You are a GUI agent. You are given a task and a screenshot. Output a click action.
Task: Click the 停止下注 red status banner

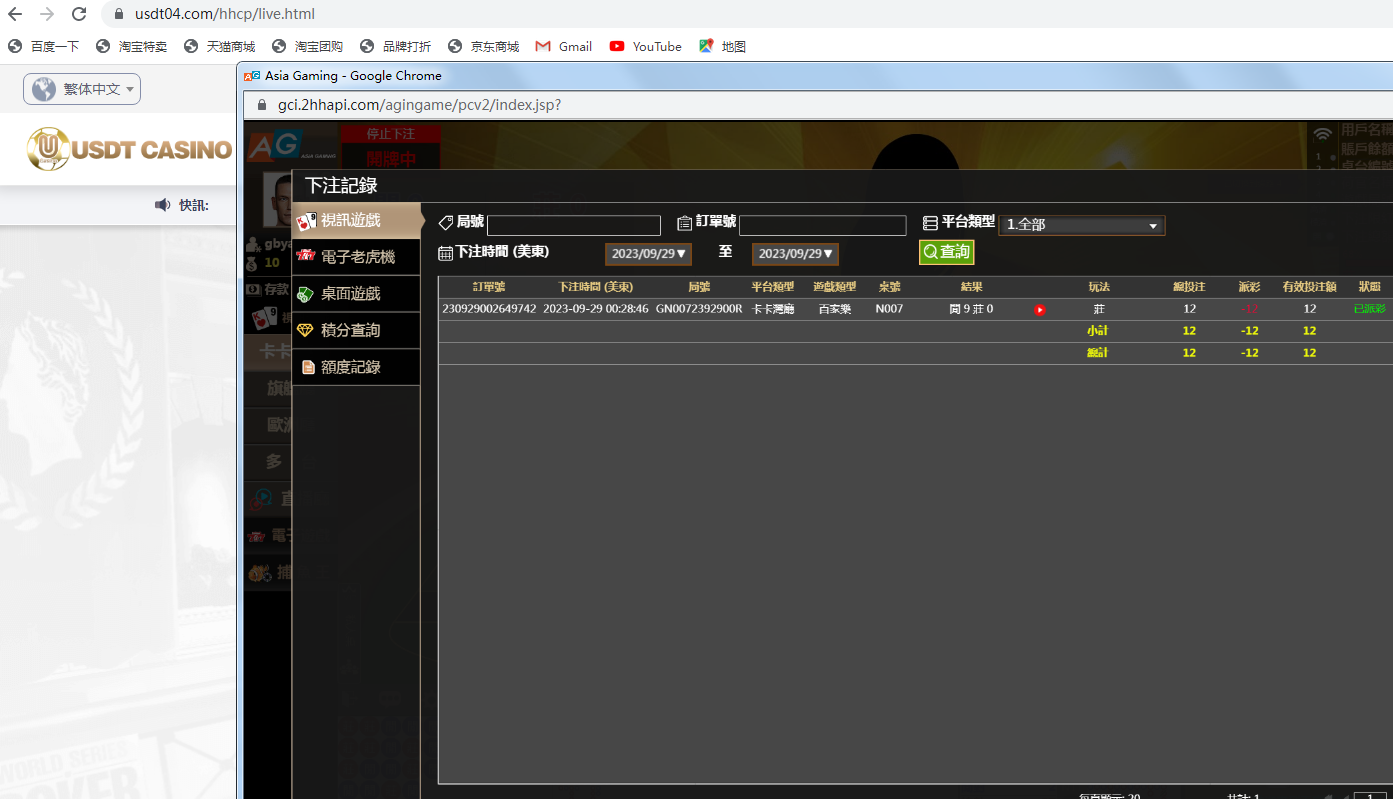(x=391, y=134)
